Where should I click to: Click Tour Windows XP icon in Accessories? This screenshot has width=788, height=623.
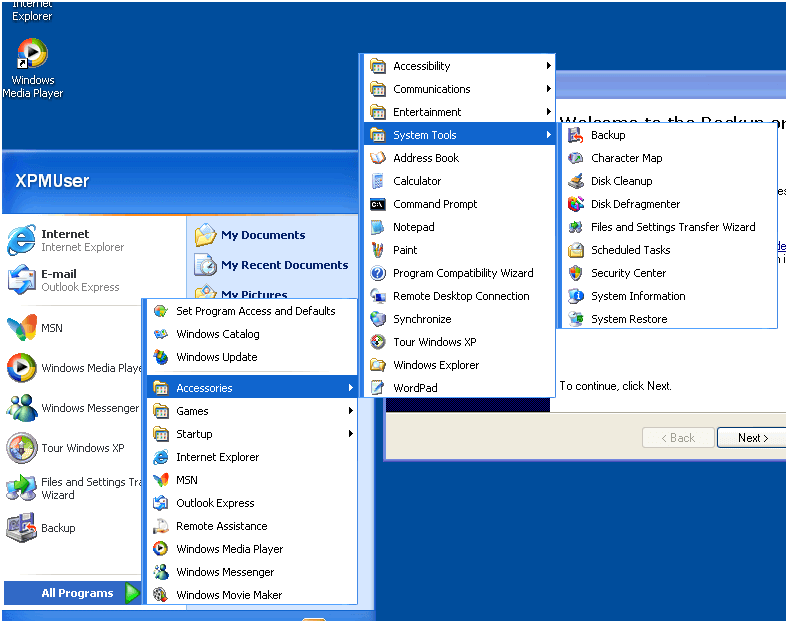[378, 342]
